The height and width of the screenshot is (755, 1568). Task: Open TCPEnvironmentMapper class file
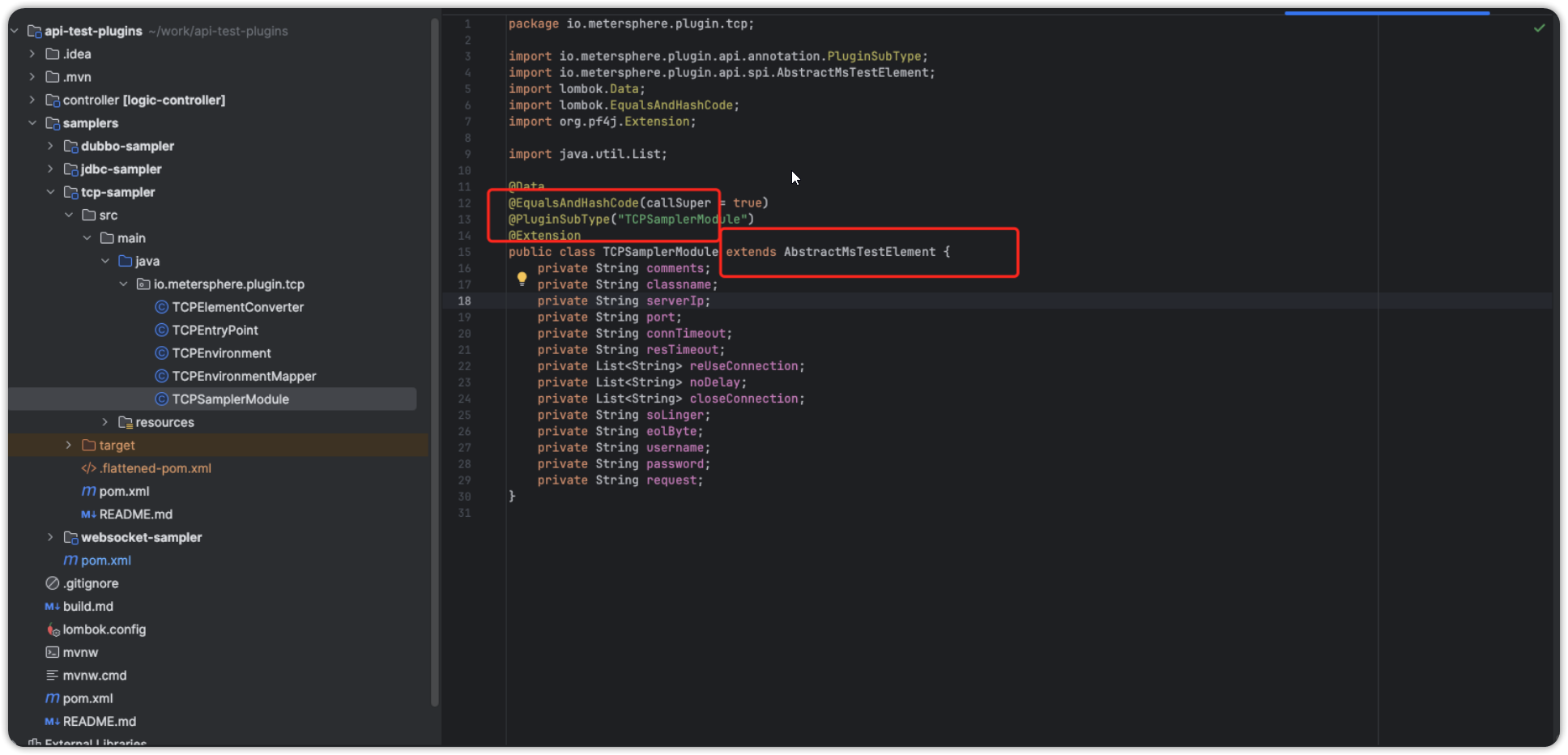(244, 376)
